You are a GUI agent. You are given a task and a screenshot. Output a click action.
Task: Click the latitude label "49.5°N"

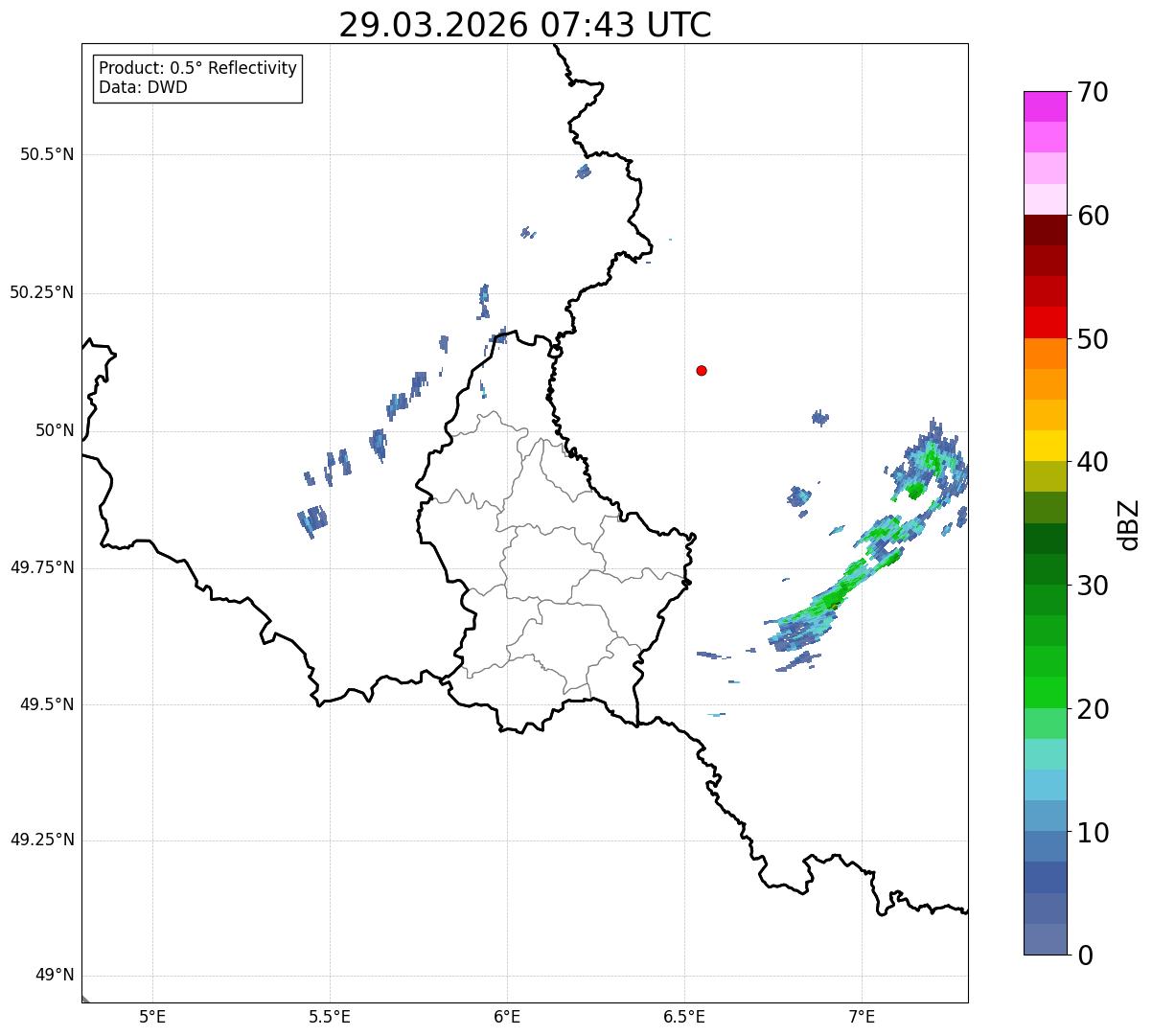[47, 704]
